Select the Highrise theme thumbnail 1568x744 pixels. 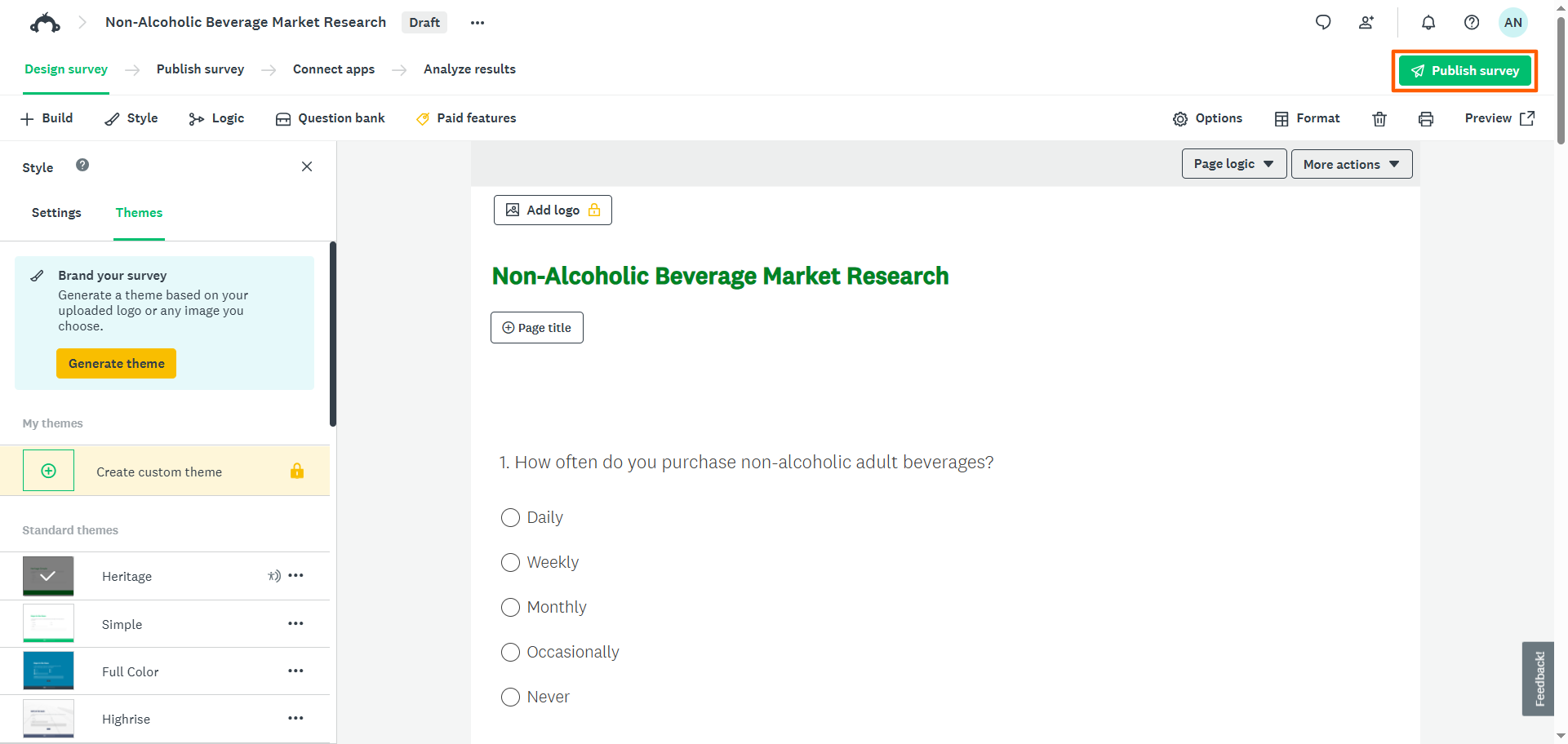(x=48, y=719)
